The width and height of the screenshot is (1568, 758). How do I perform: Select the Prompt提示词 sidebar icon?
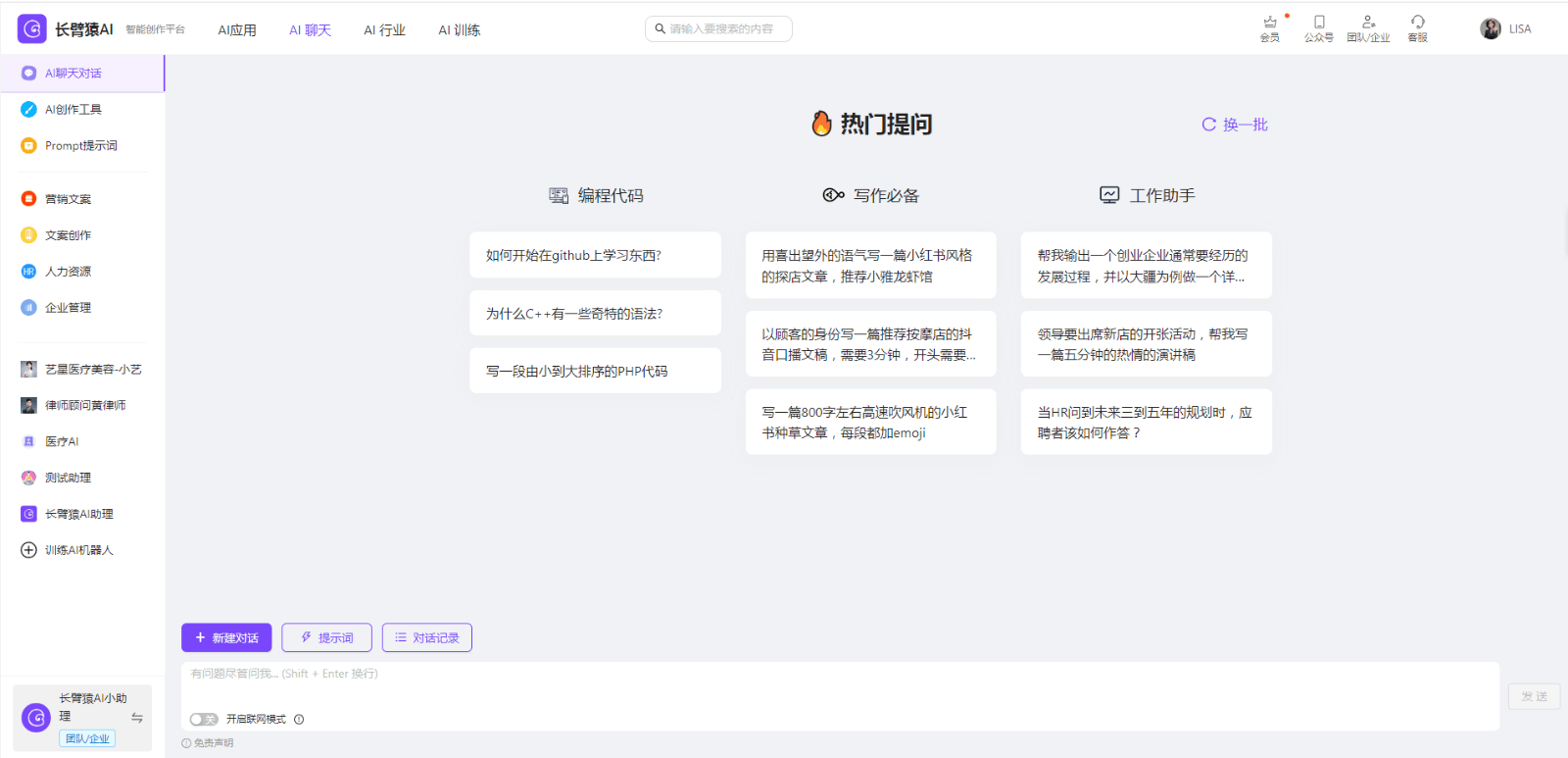(x=29, y=146)
